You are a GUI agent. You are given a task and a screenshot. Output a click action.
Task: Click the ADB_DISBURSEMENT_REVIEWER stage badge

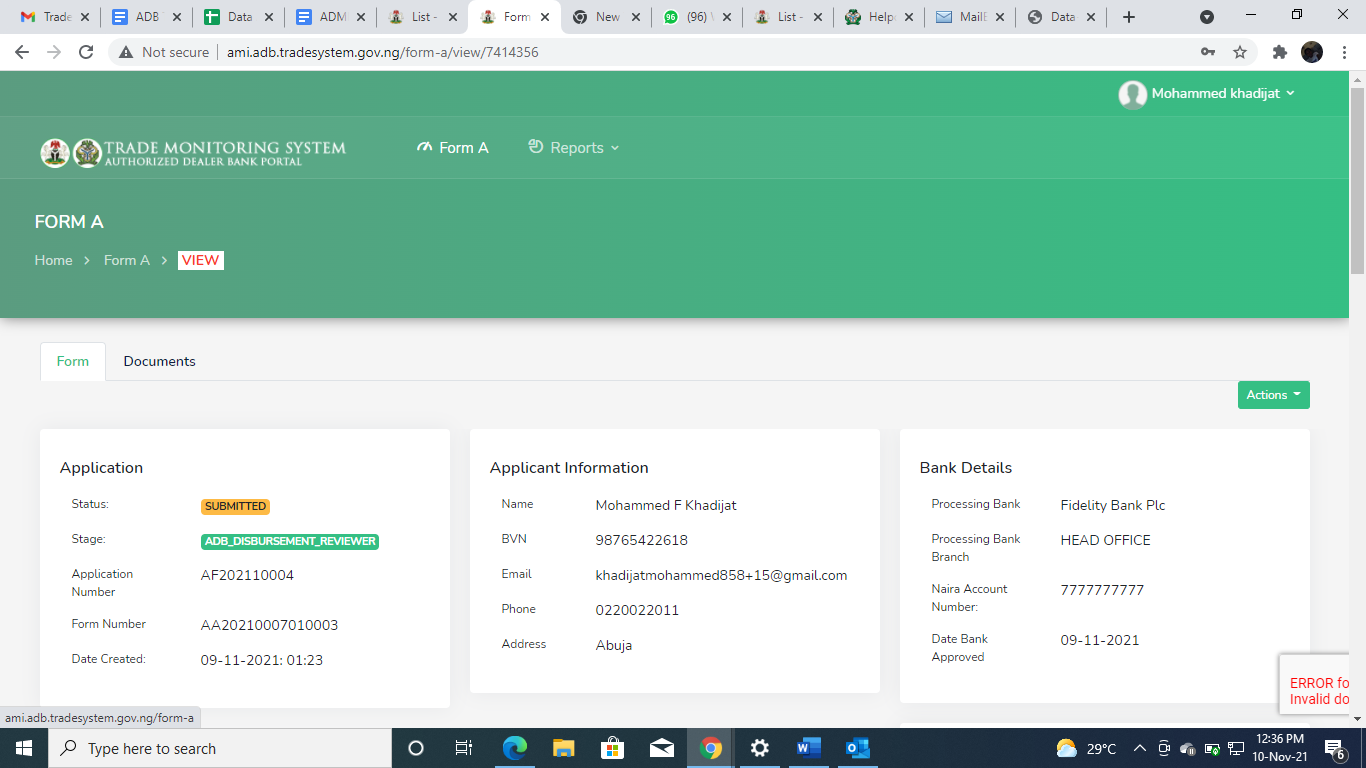[290, 542]
